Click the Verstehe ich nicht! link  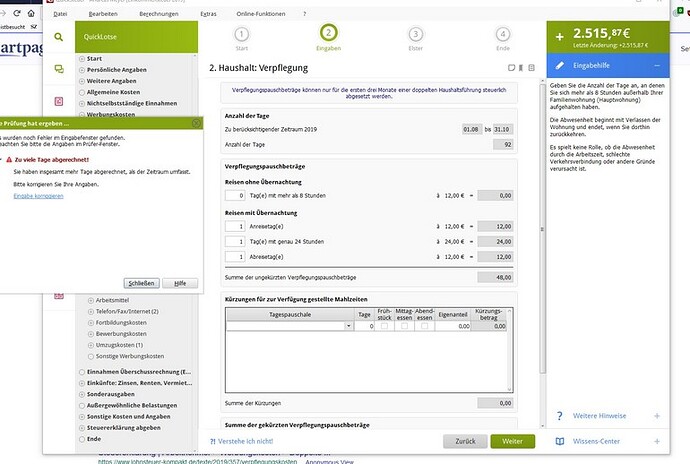coord(242,441)
